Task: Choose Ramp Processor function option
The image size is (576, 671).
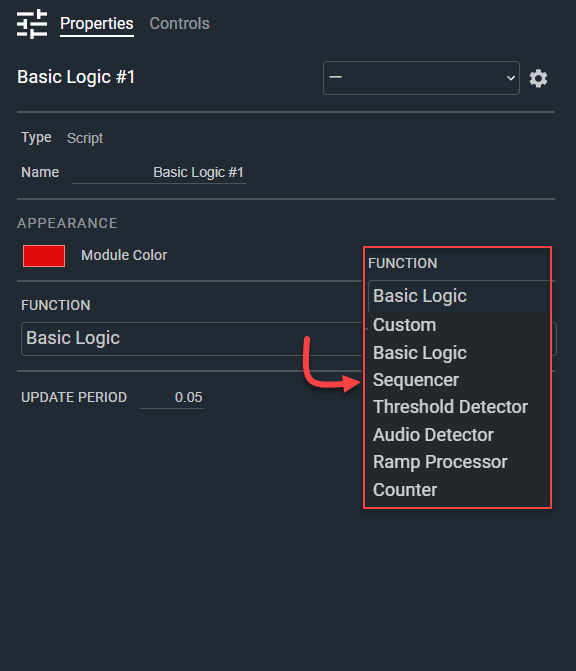Action: 440,462
